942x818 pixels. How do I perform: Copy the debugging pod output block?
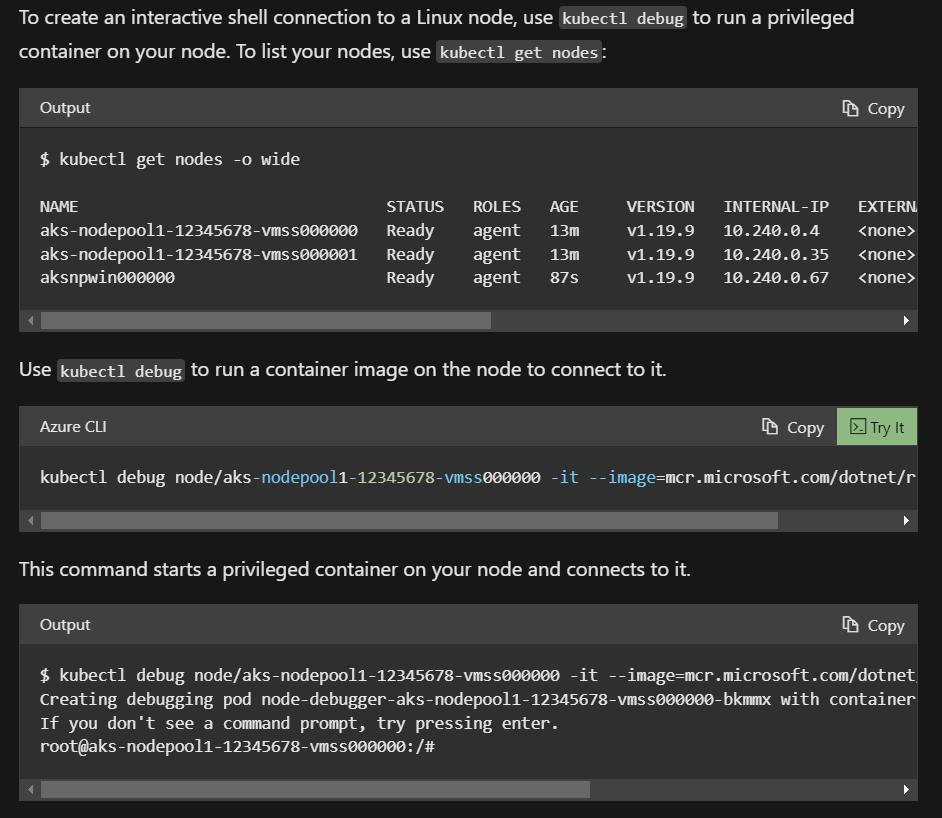coord(873,625)
